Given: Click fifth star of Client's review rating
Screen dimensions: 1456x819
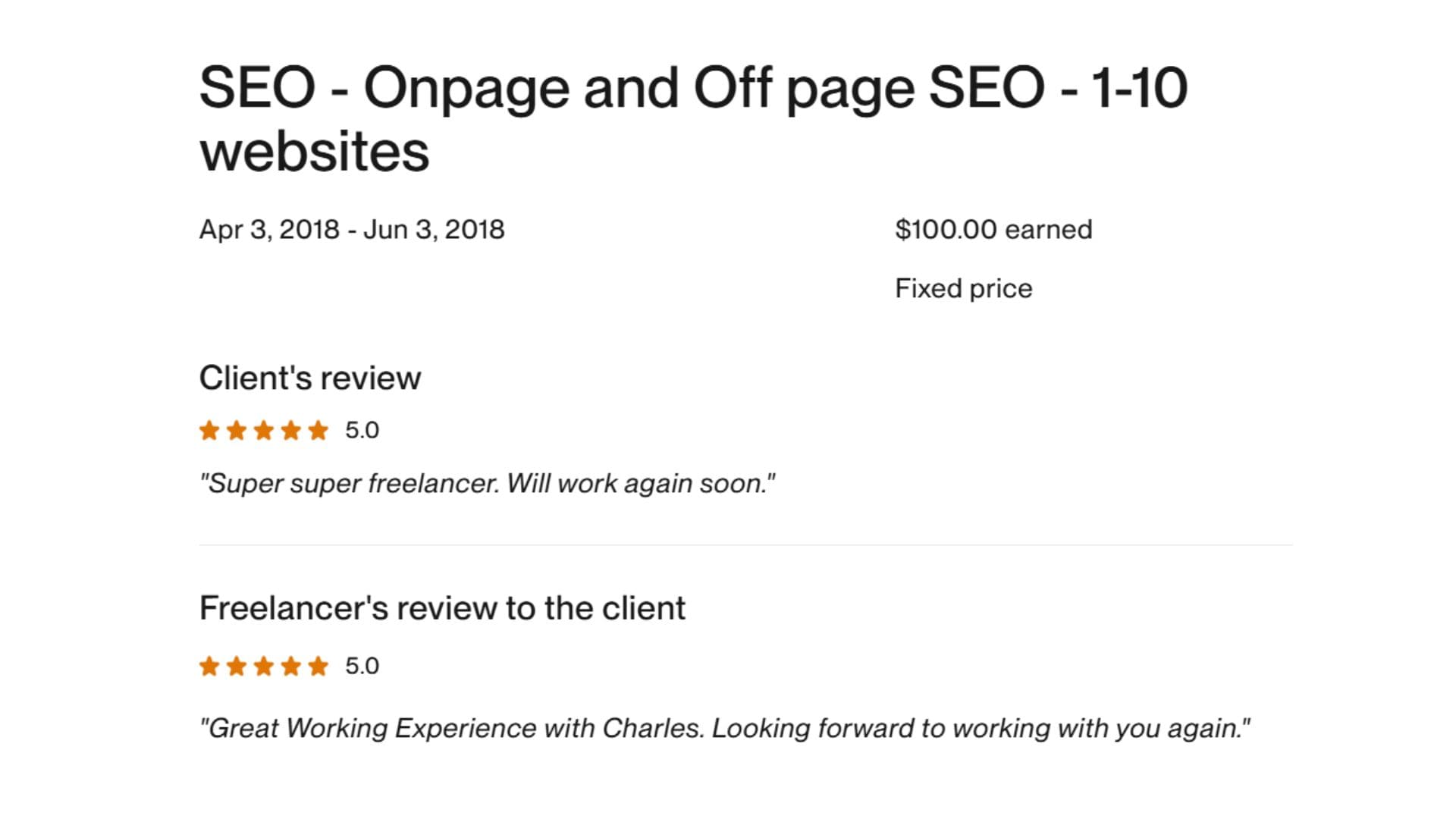Looking at the screenshot, I should pos(318,431).
